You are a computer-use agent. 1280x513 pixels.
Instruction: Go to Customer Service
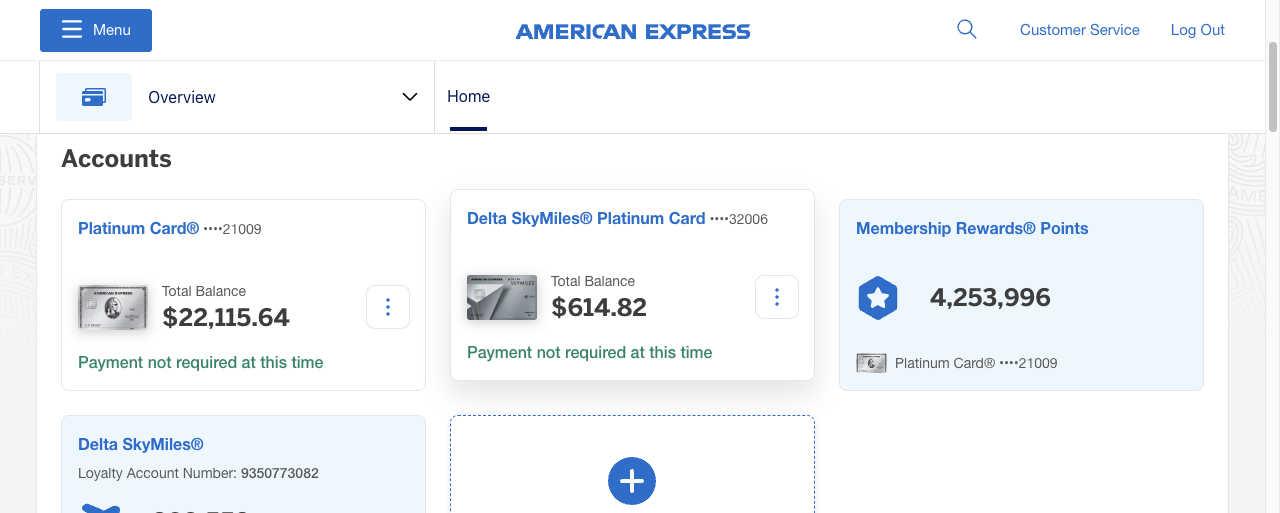pos(1080,30)
